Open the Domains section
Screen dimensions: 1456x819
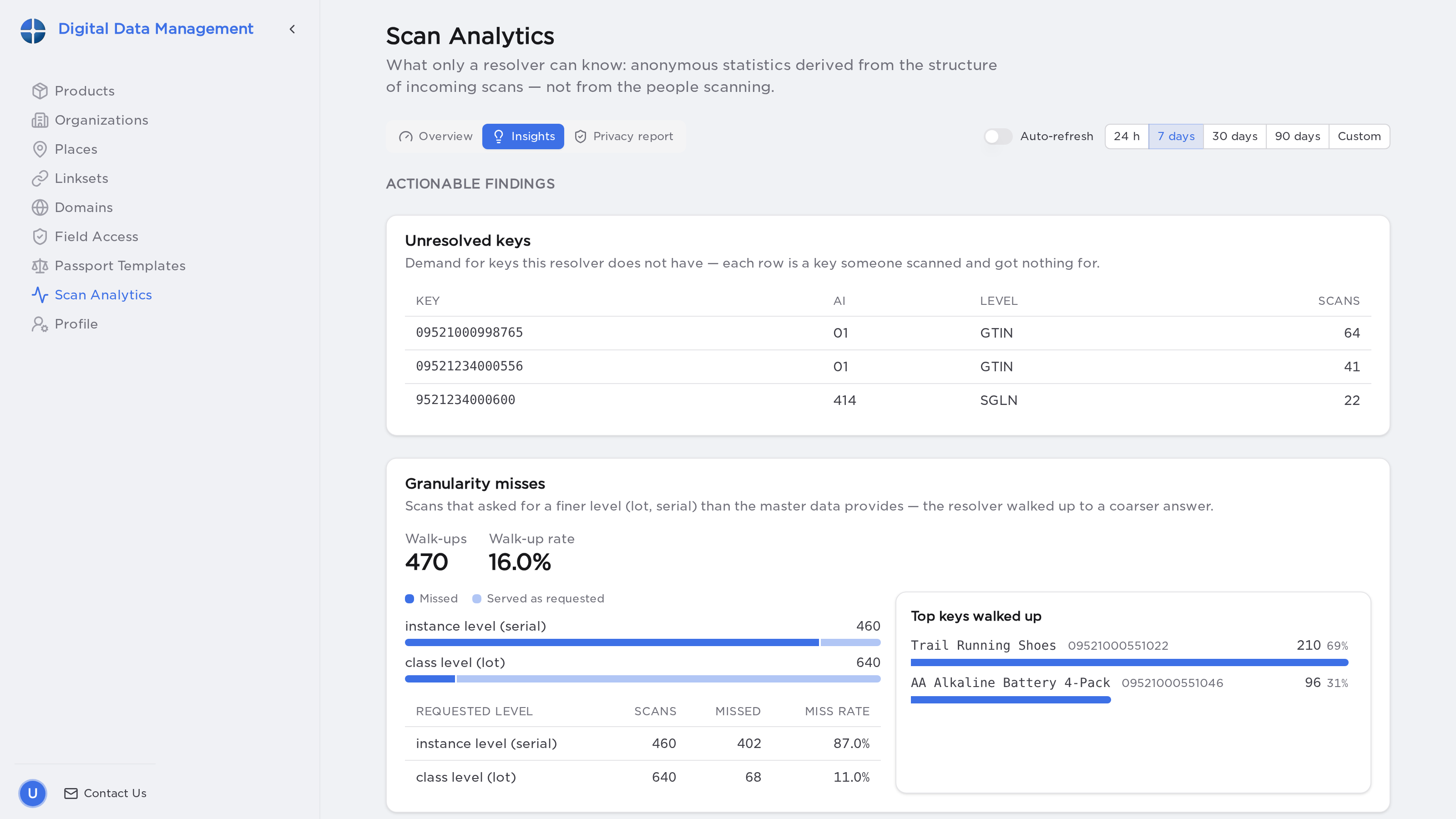84,207
